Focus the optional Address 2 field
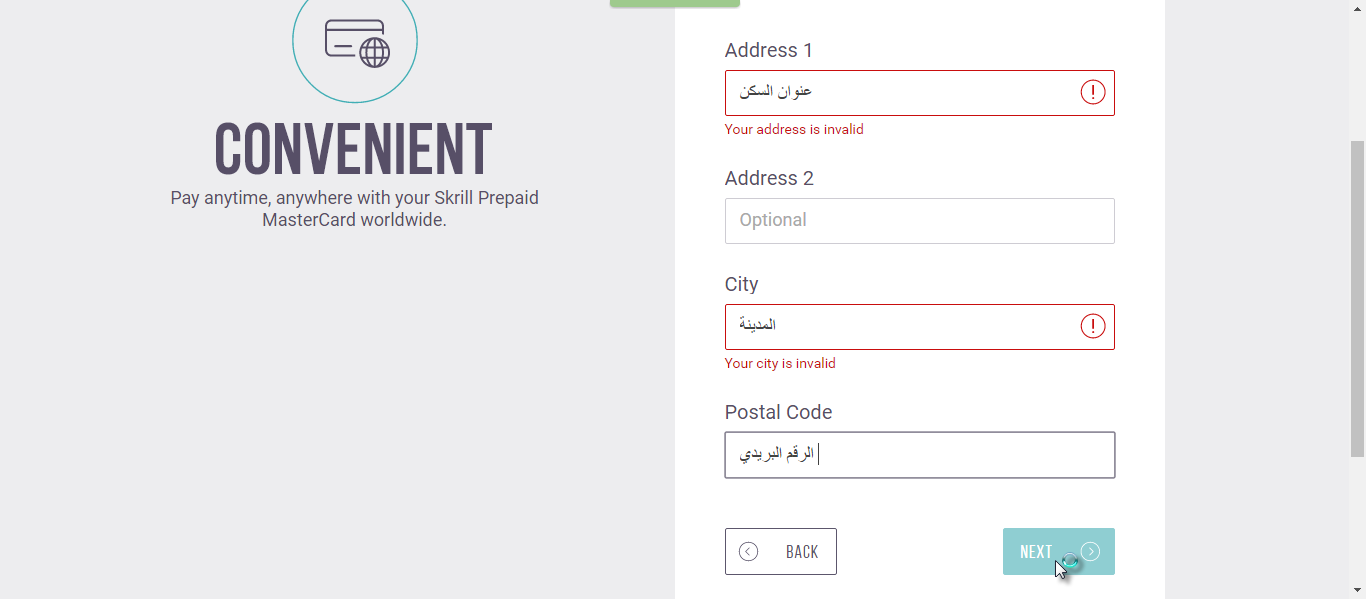Viewport: 1366px width, 599px height. pos(920,221)
